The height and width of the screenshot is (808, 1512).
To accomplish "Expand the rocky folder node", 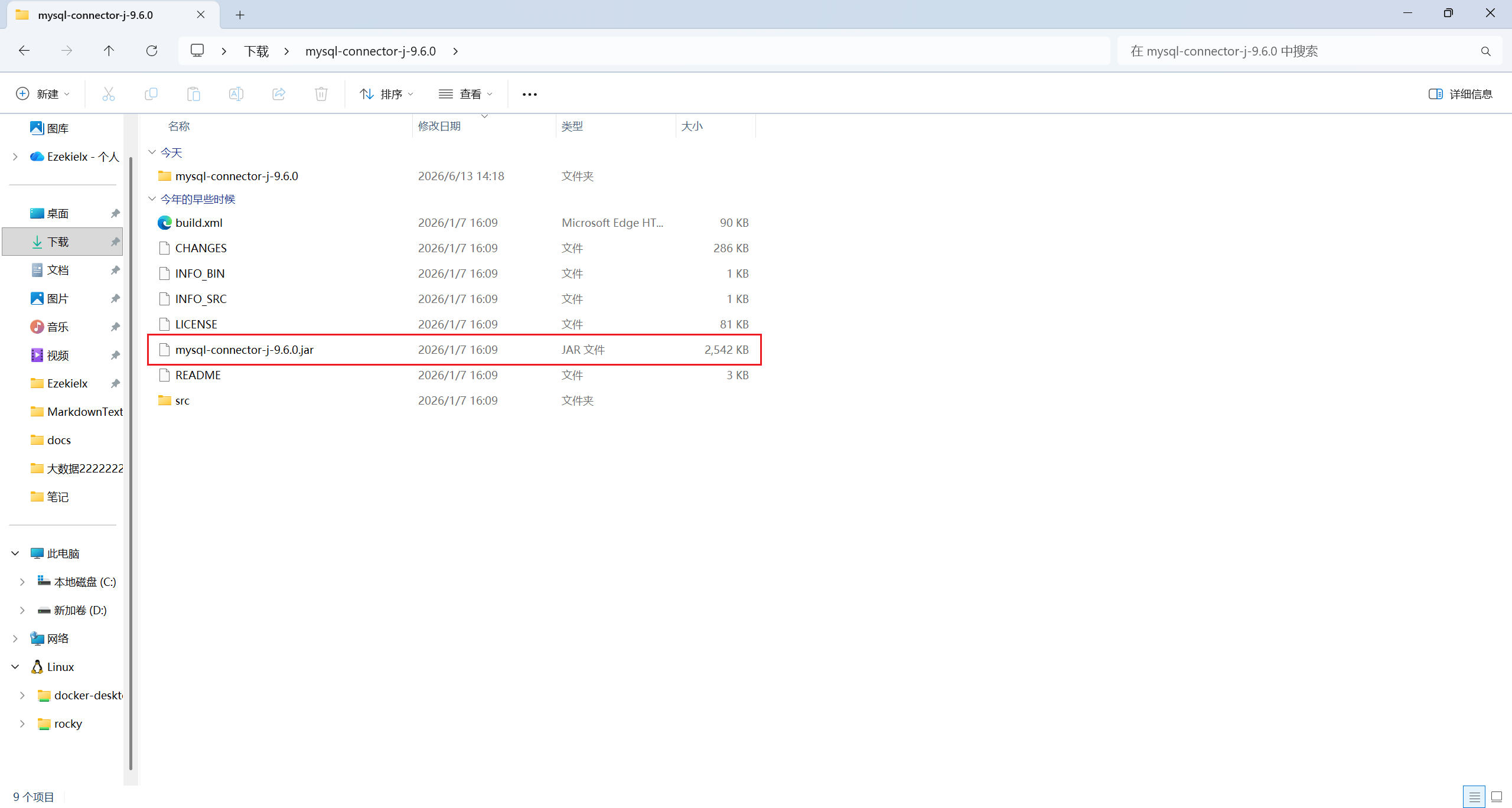I will point(22,724).
